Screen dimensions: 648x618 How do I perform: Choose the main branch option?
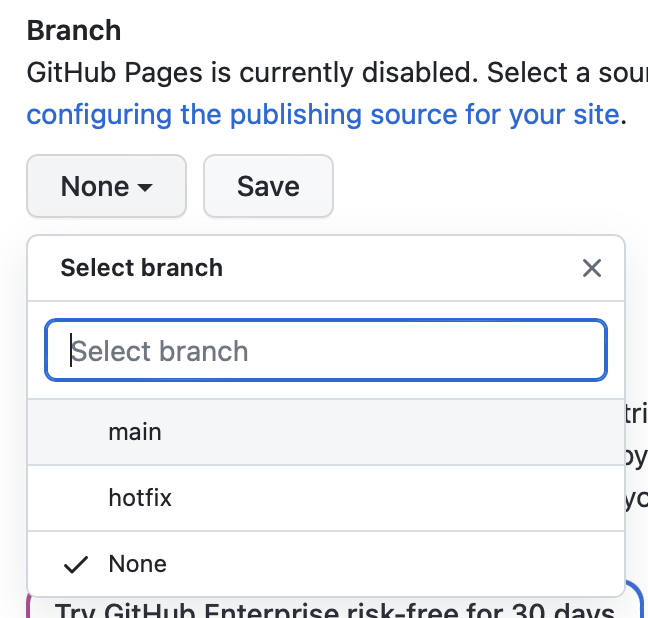[326, 432]
